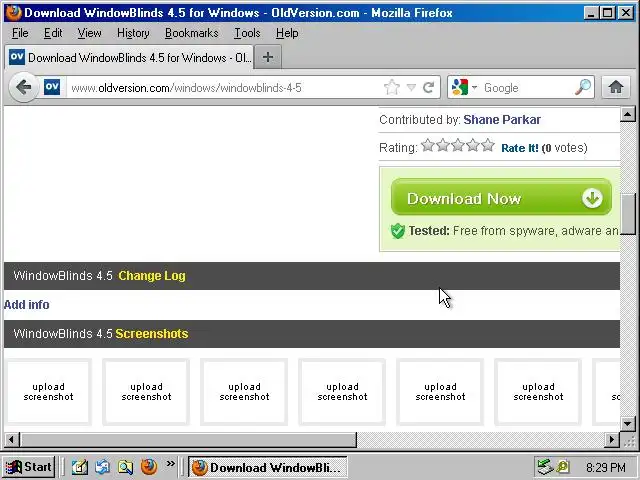This screenshot has height=480, width=640.
Task: Click the fourth upload screenshot box
Action: coord(342,392)
